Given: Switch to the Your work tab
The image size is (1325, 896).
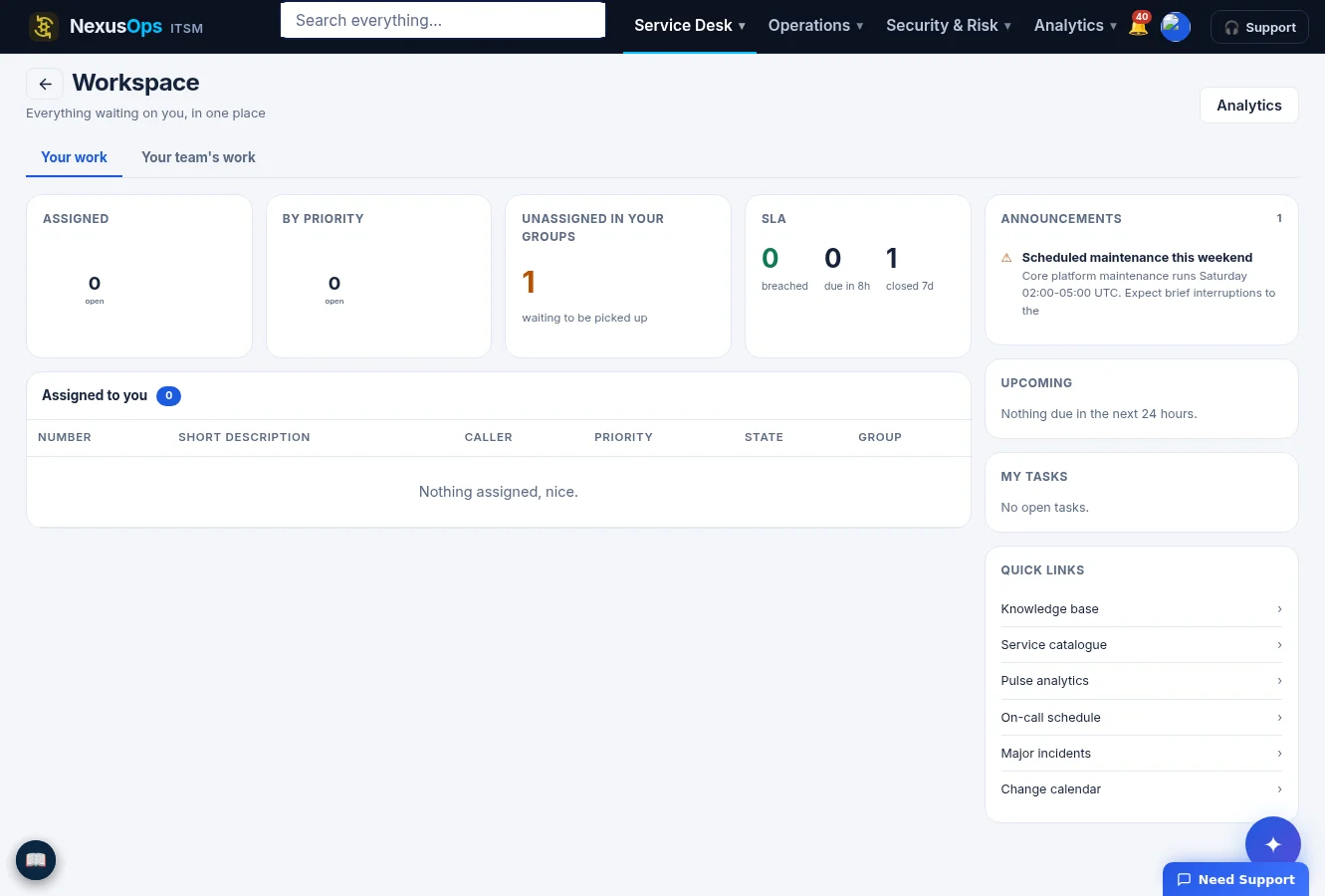Looking at the screenshot, I should 74,157.
